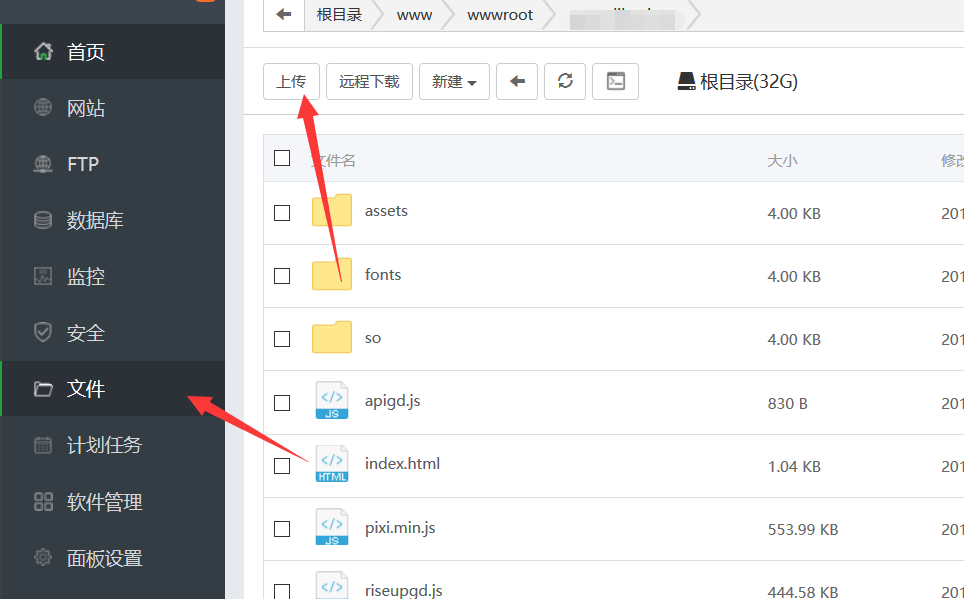Click the house icon next to 首页
The height and width of the screenshot is (599, 964).
pyautogui.click(x=43, y=52)
